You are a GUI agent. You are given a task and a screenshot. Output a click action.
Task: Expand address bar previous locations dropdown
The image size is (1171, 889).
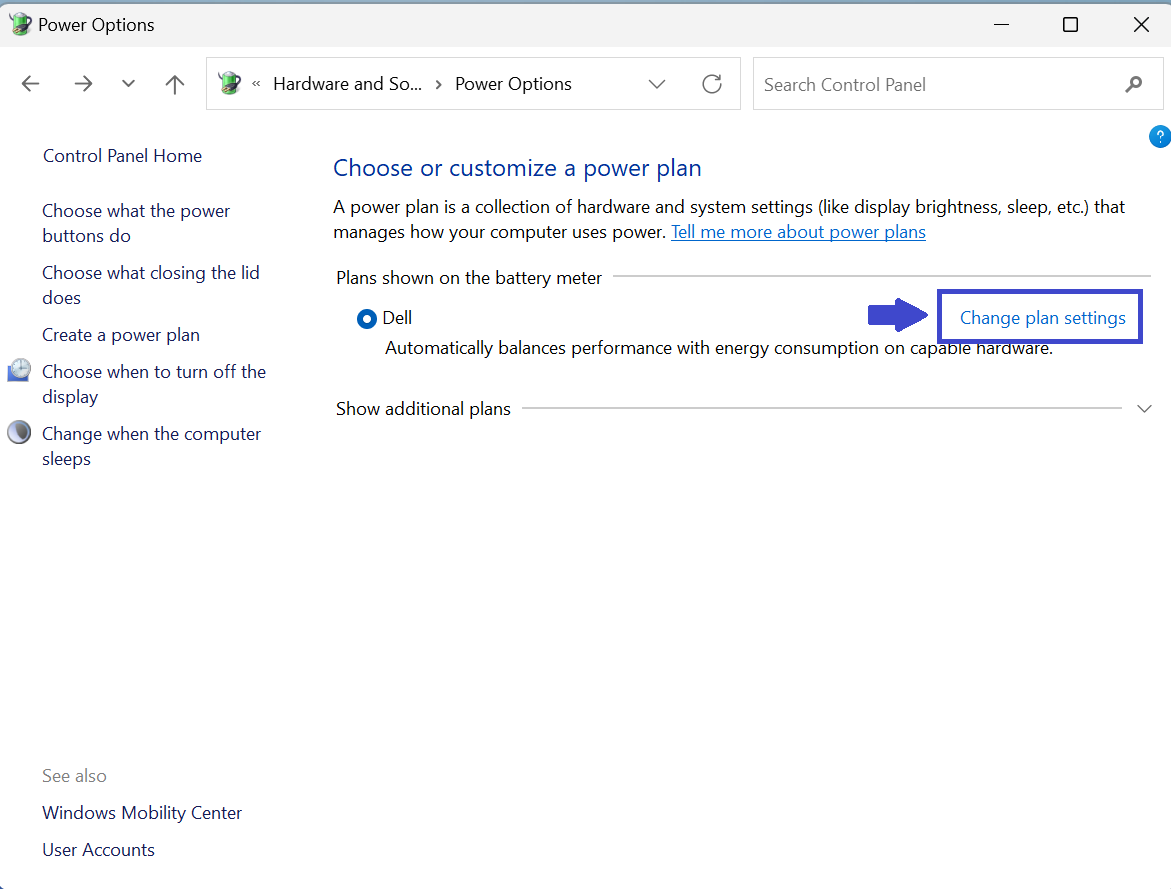[657, 84]
